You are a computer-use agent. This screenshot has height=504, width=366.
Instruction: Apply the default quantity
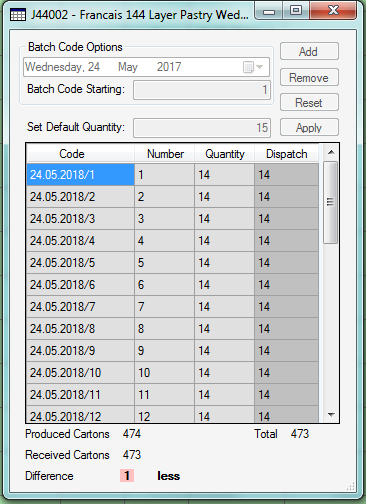click(x=309, y=127)
